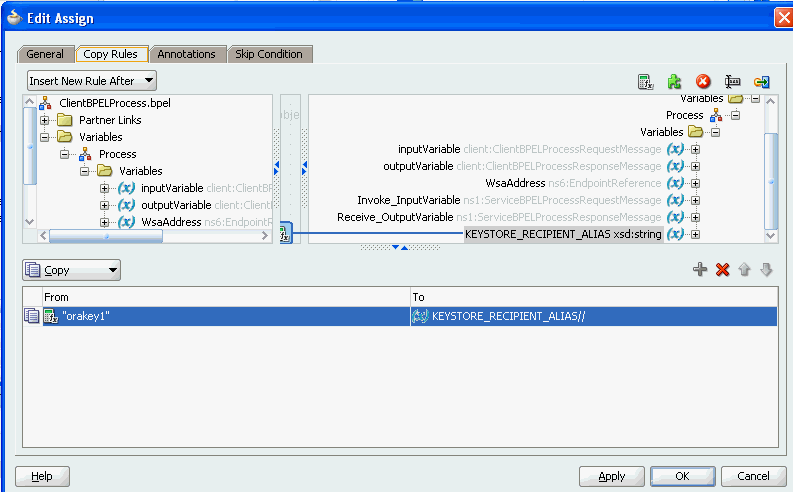Click variable icon of inputVariable in left tree

pos(126,188)
